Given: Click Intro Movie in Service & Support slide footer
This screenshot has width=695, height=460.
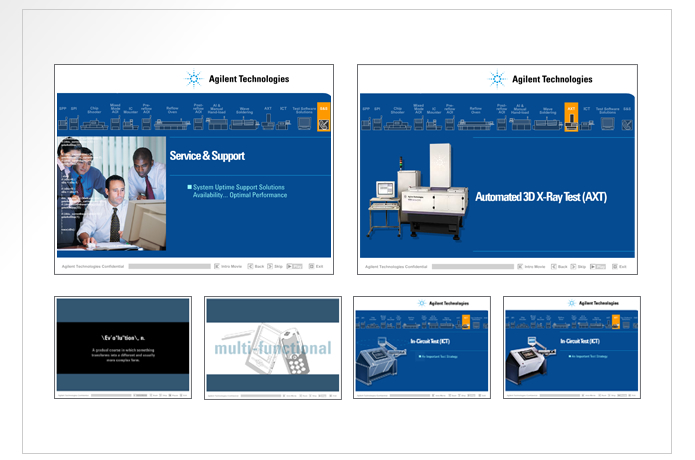Looking at the screenshot, I should click(228, 266).
